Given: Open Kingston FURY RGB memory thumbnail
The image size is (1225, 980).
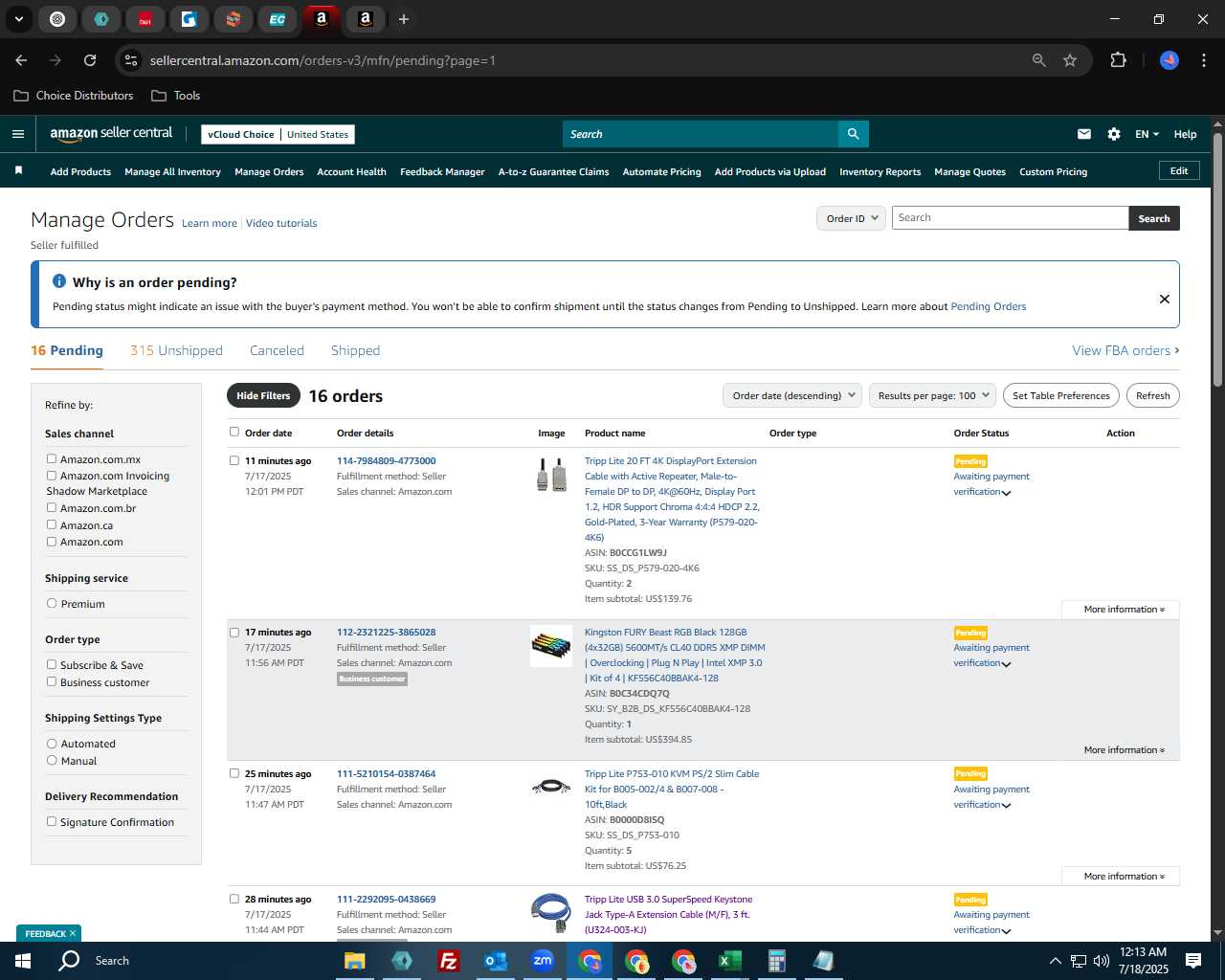Looking at the screenshot, I should click(551, 646).
